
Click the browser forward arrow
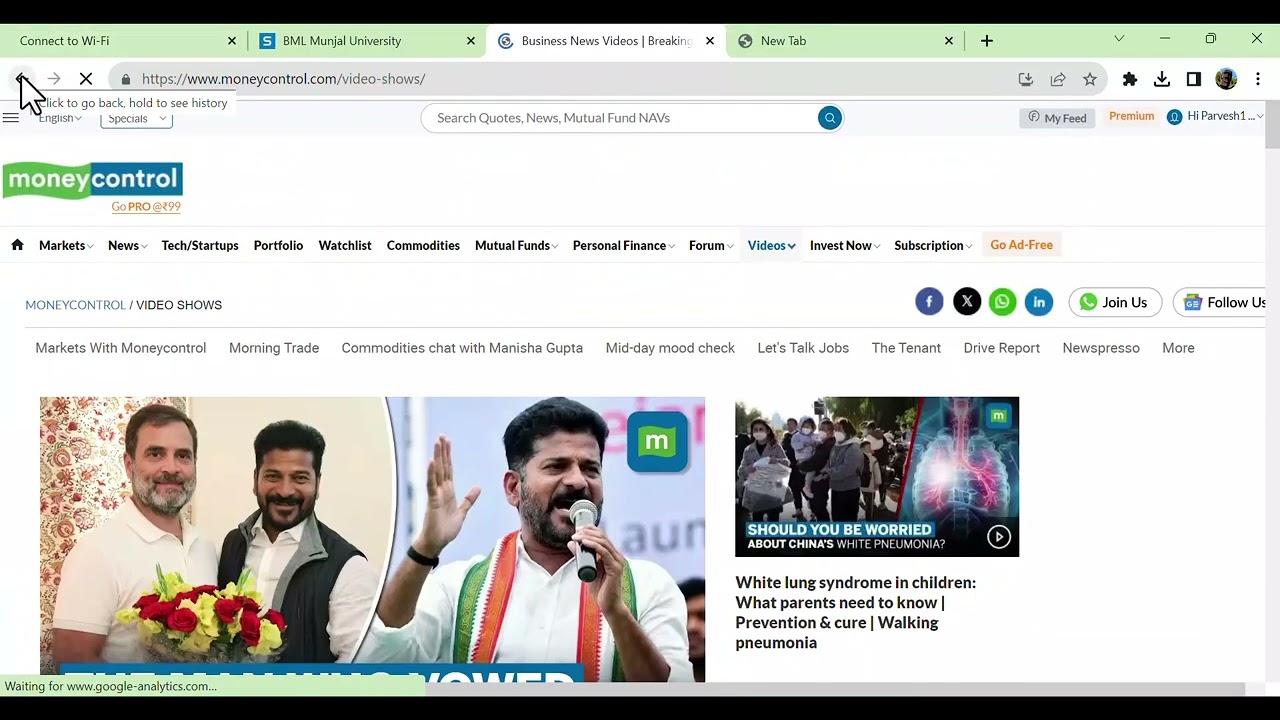point(54,79)
